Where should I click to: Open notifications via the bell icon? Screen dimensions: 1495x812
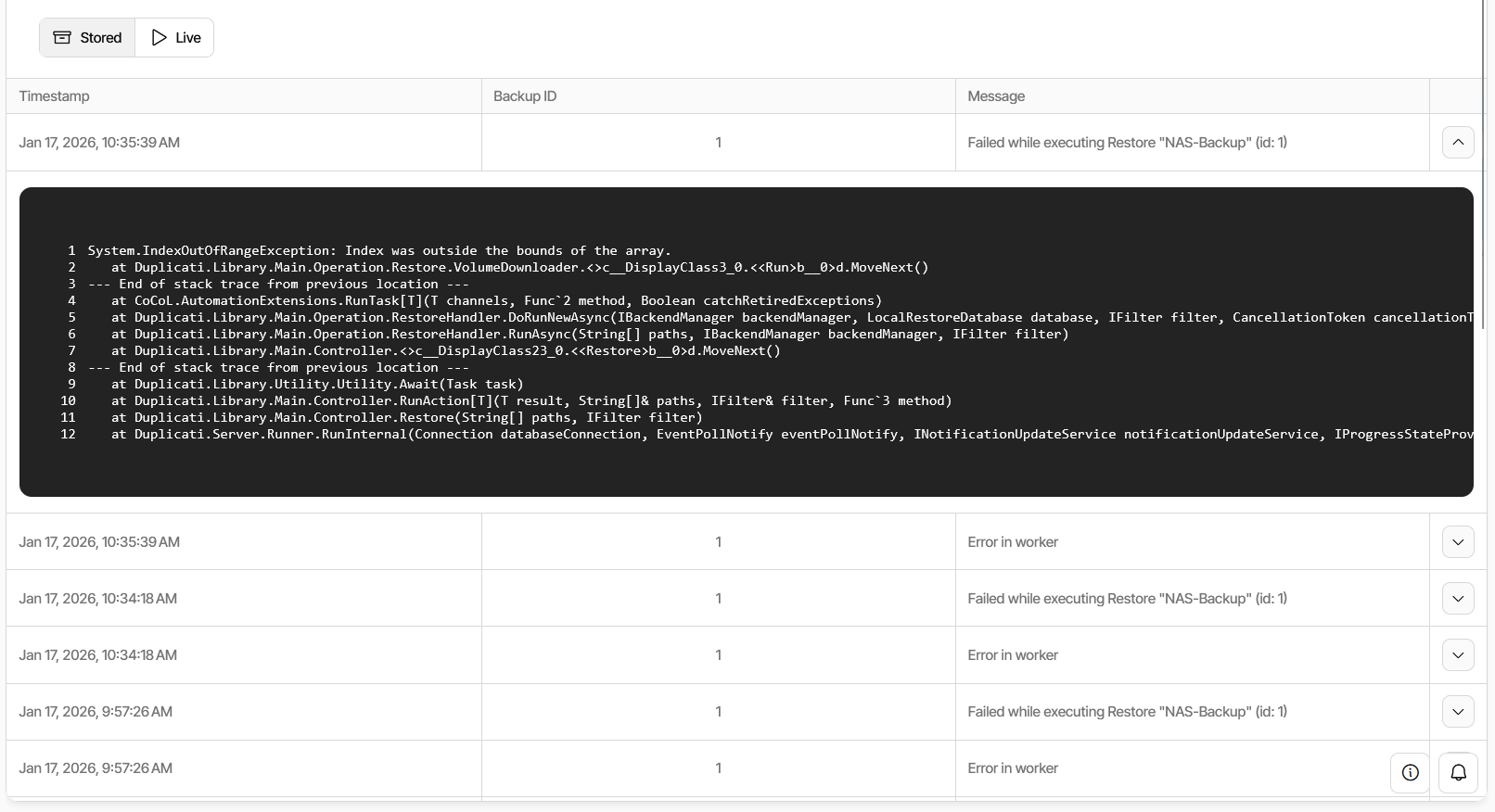(1458, 773)
